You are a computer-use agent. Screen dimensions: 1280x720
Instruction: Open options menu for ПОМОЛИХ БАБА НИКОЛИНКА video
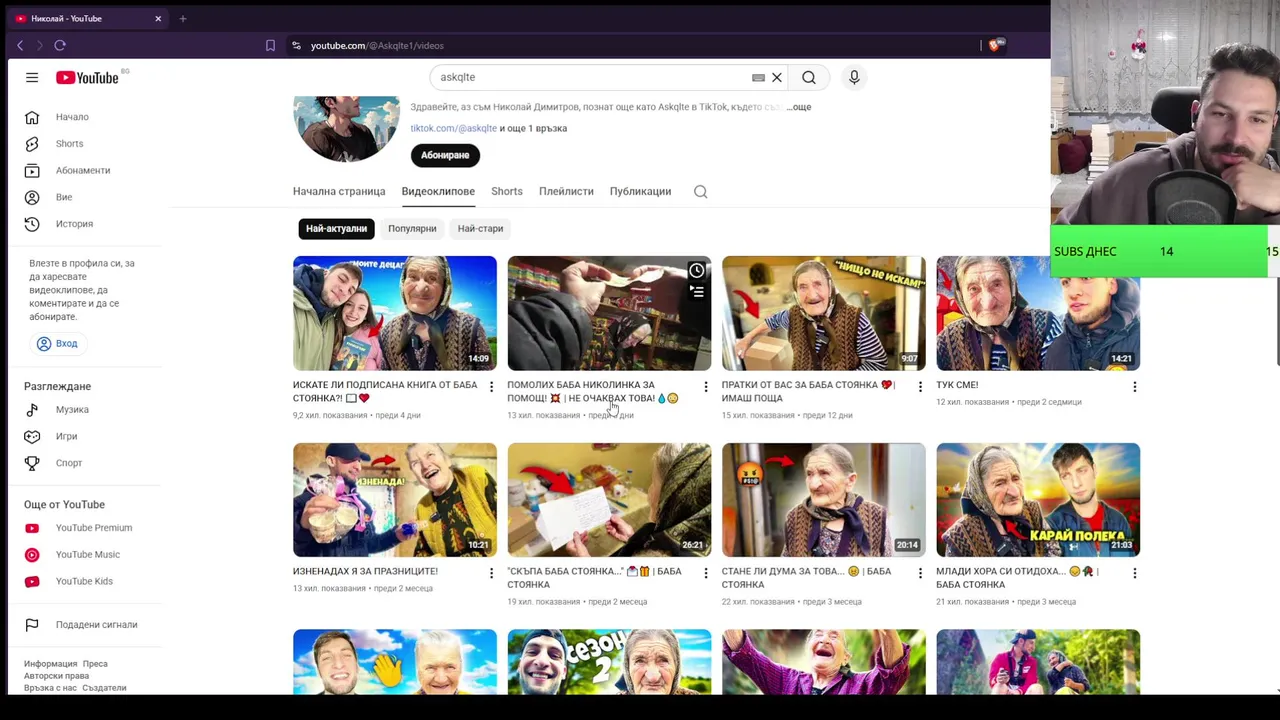(706, 386)
